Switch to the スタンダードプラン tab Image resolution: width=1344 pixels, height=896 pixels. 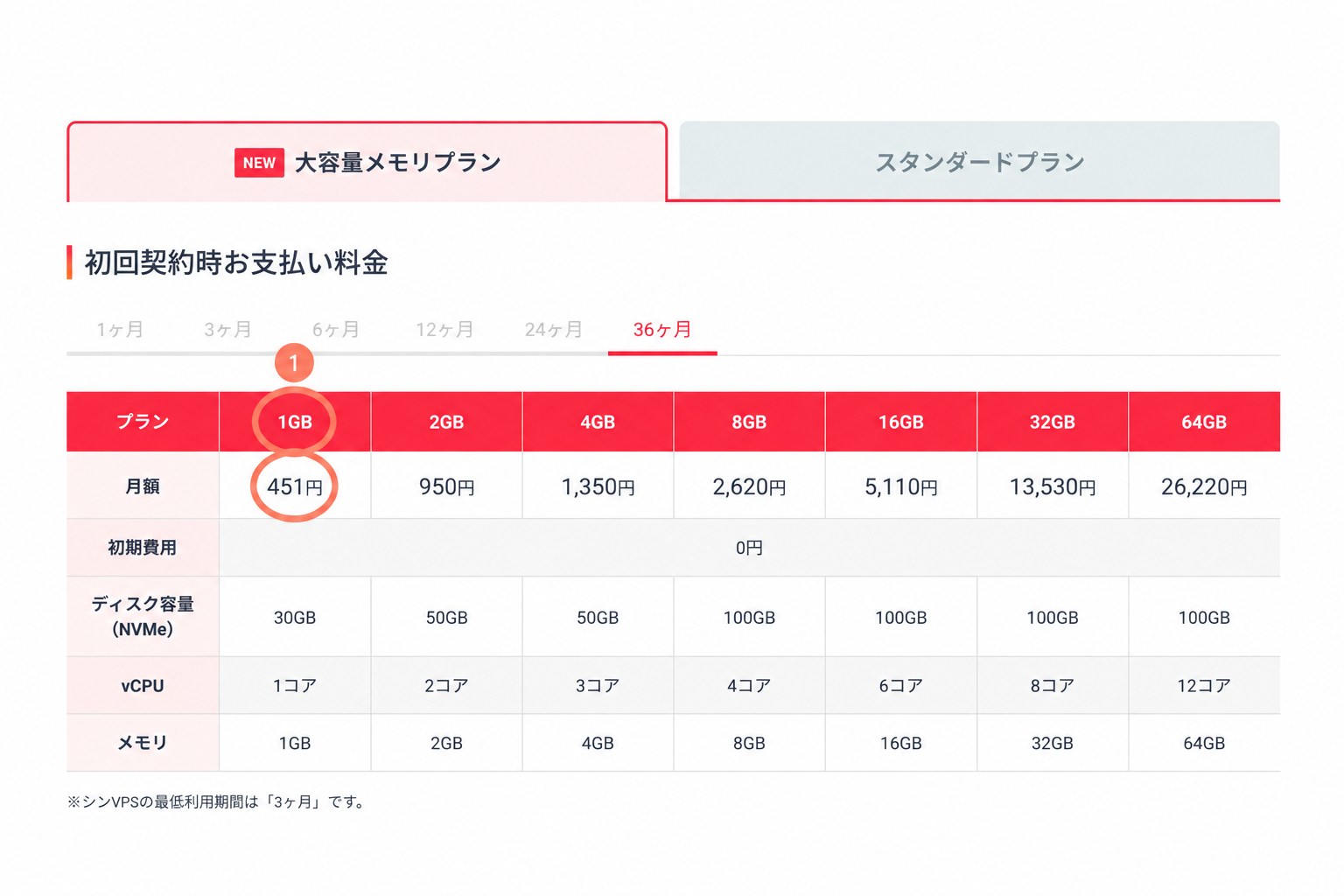[x=980, y=161]
